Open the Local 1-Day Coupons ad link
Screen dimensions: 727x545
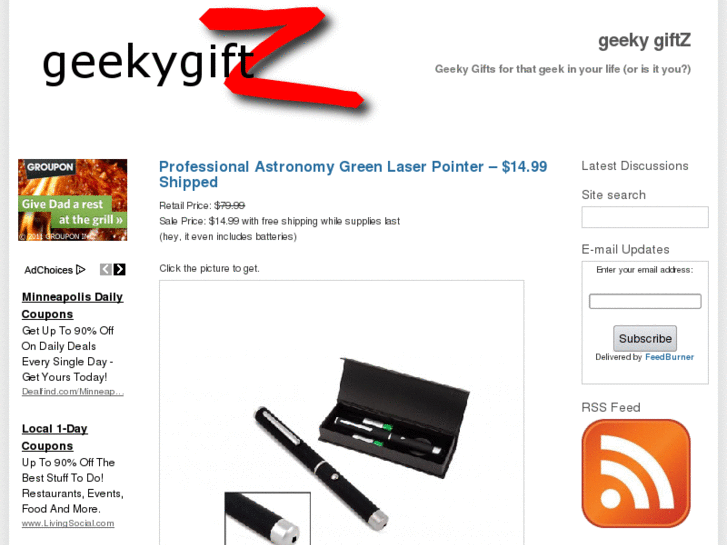click(55, 437)
